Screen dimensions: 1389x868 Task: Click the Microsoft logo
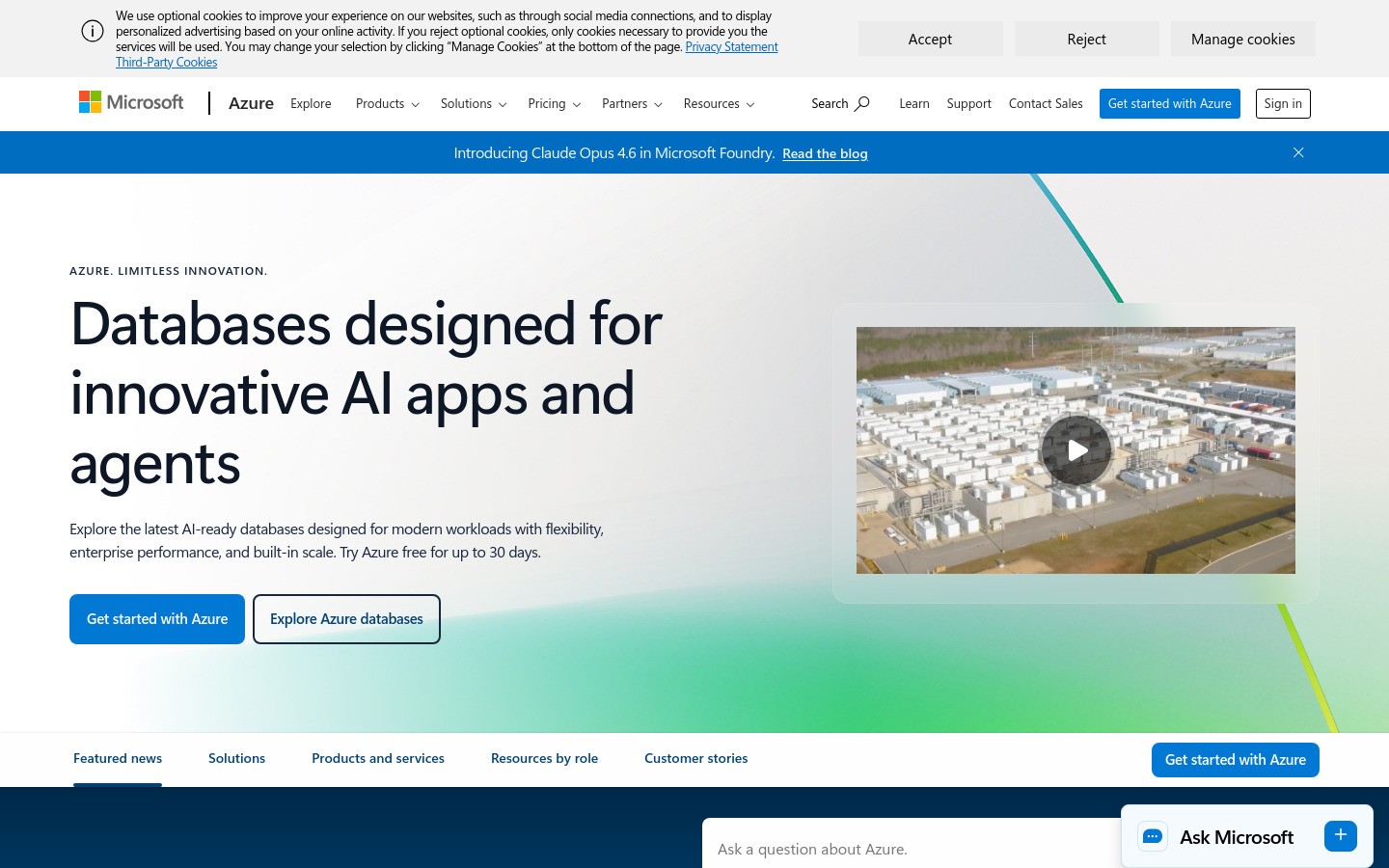[x=131, y=102]
